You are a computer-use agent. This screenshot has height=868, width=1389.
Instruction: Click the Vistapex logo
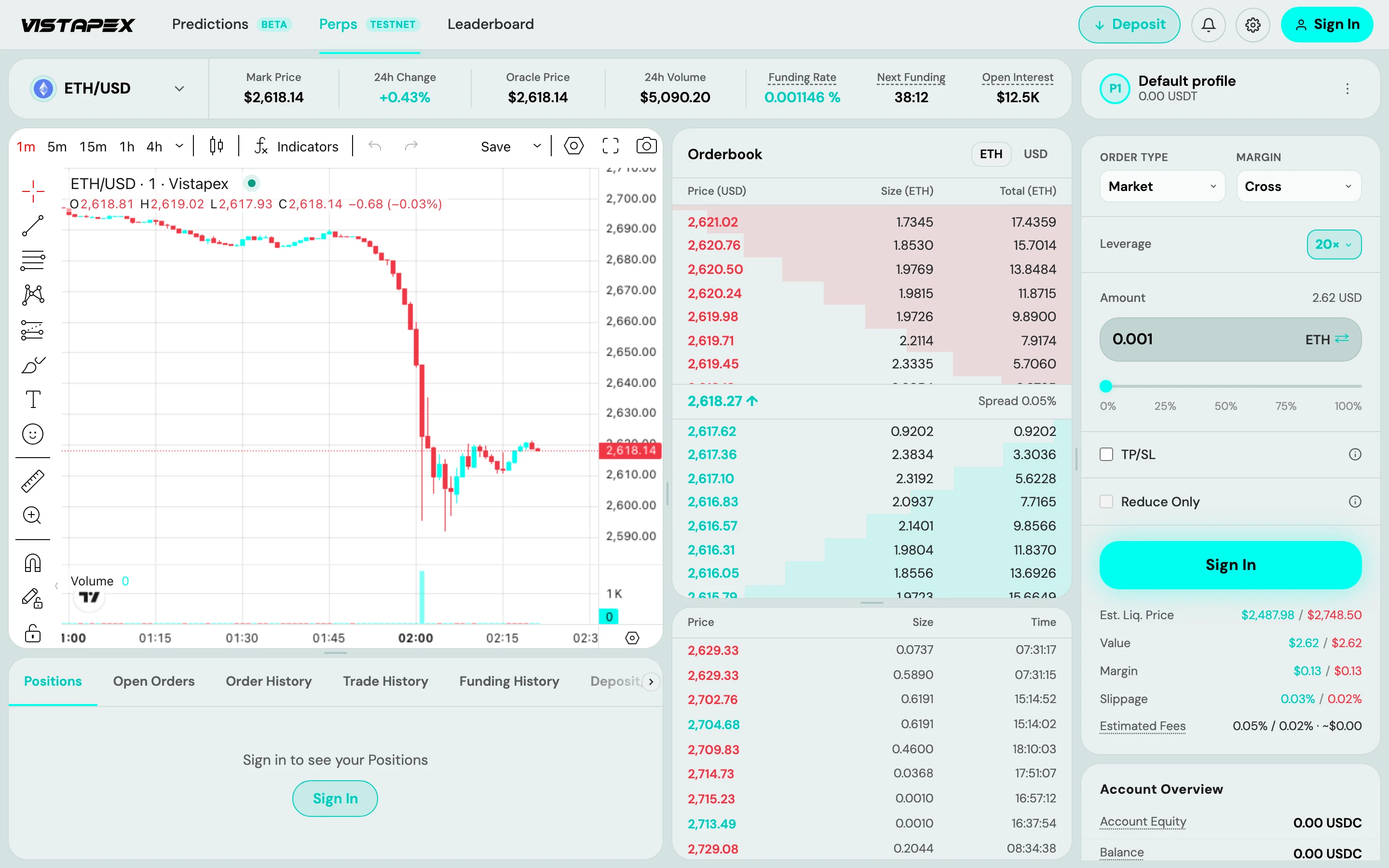point(78,25)
